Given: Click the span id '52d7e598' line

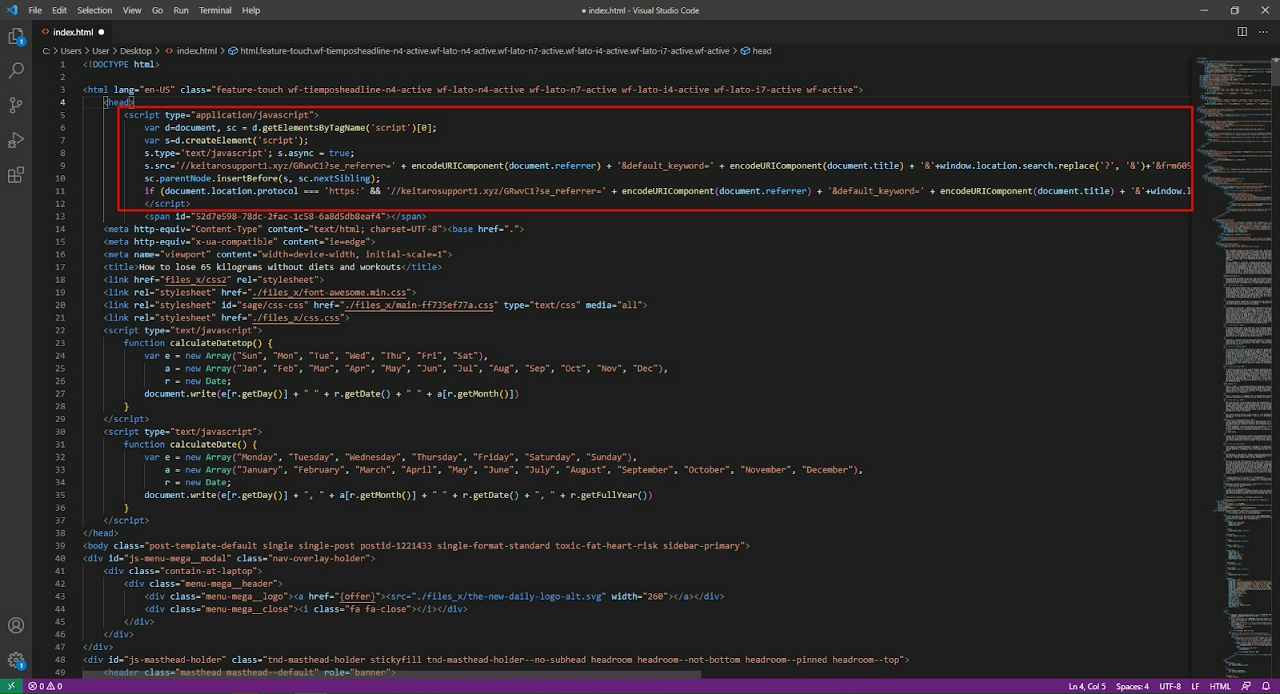Looking at the screenshot, I should click(x=285, y=216).
